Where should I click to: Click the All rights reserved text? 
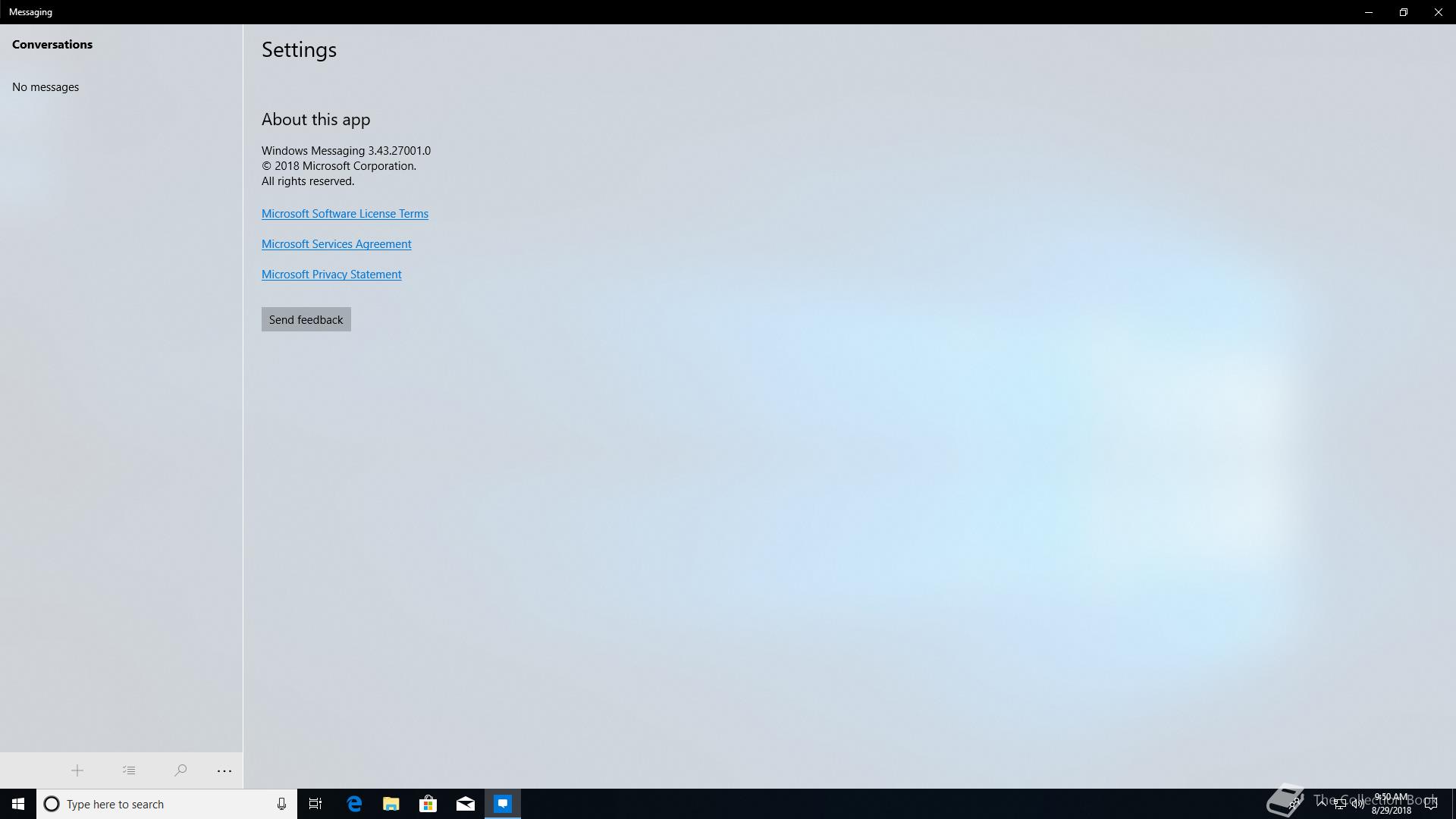pos(308,181)
